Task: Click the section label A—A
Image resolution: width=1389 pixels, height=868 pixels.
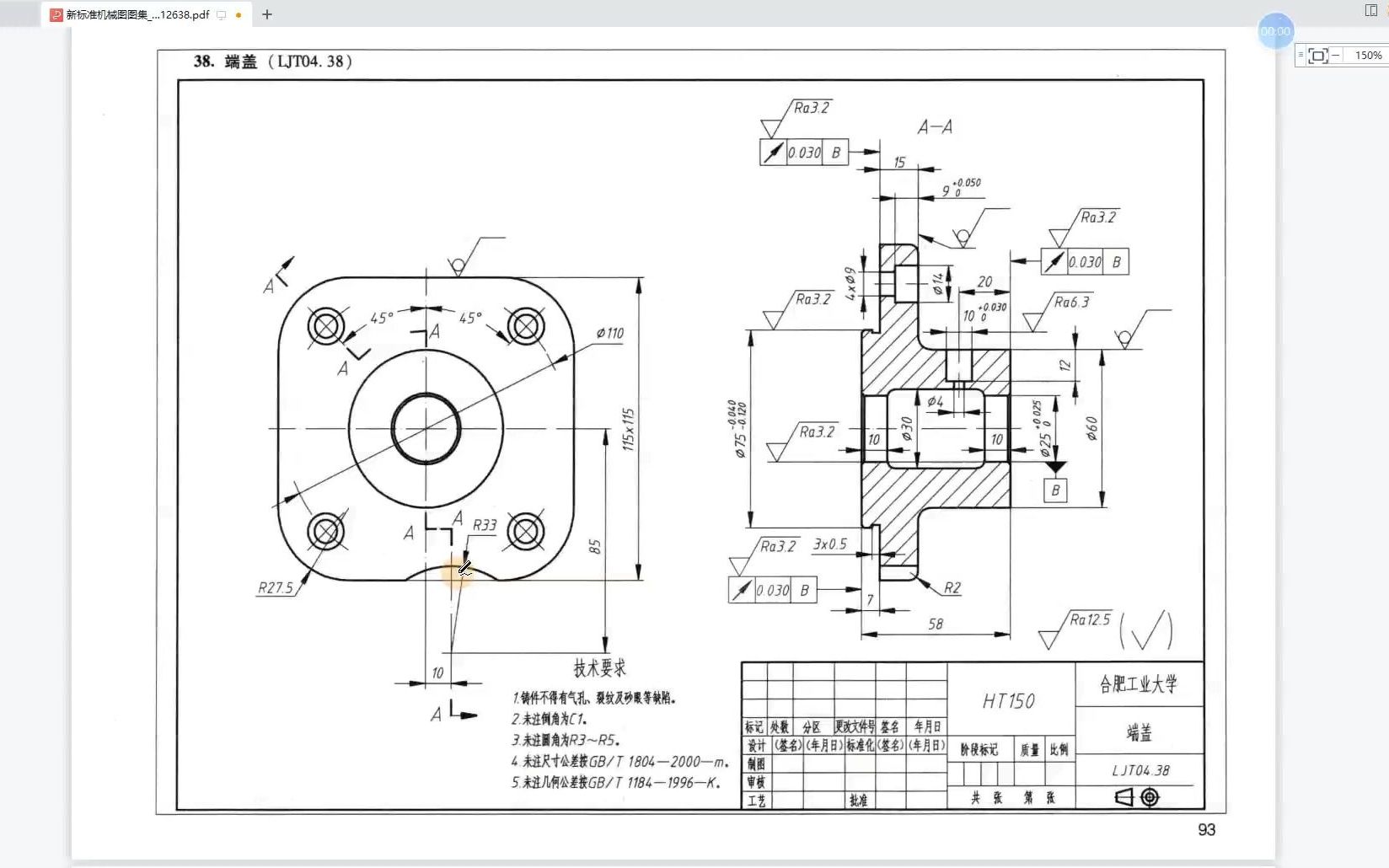Action: click(935, 127)
